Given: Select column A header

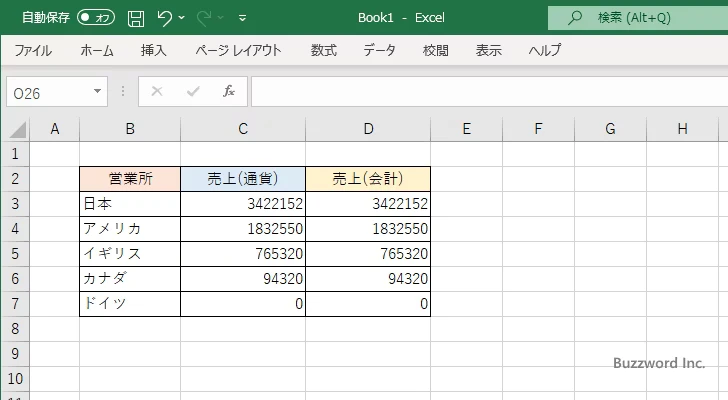Looking at the screenshot, I should [x=55, y=129].
